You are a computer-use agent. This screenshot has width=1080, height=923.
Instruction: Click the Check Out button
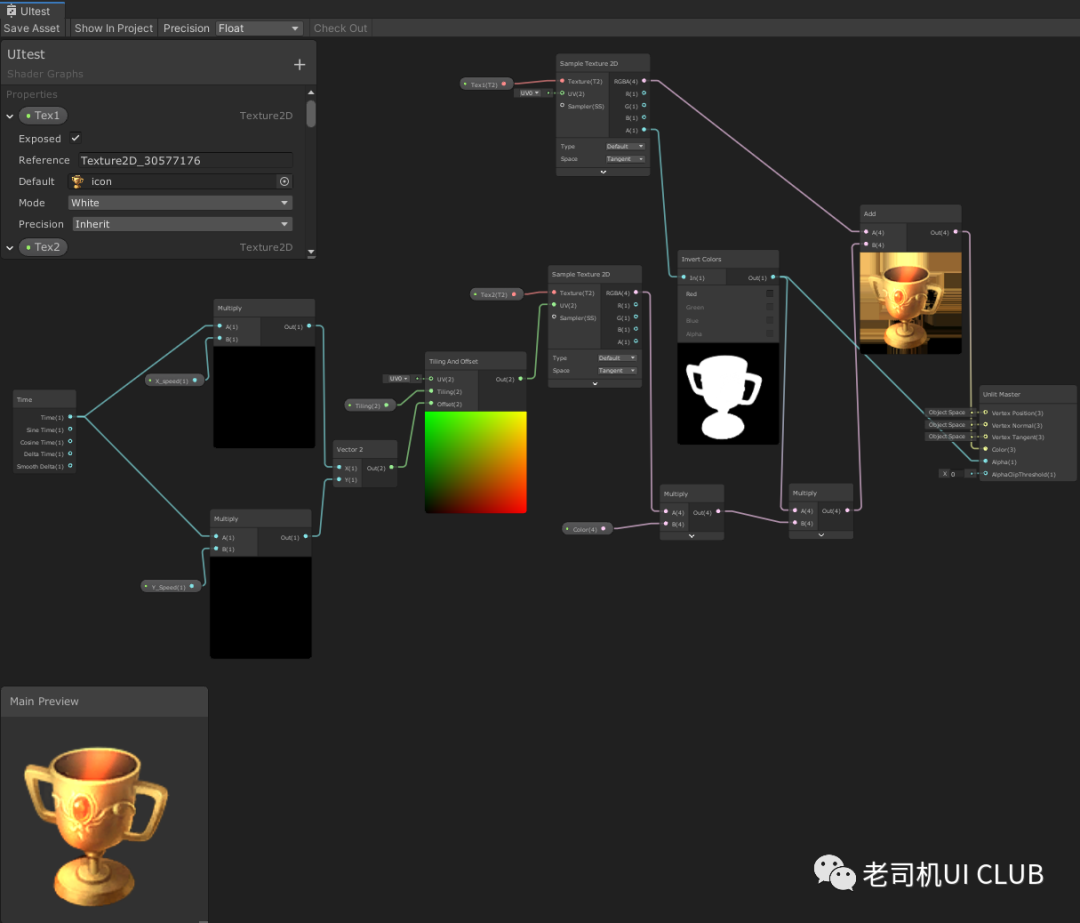(340, 28)
